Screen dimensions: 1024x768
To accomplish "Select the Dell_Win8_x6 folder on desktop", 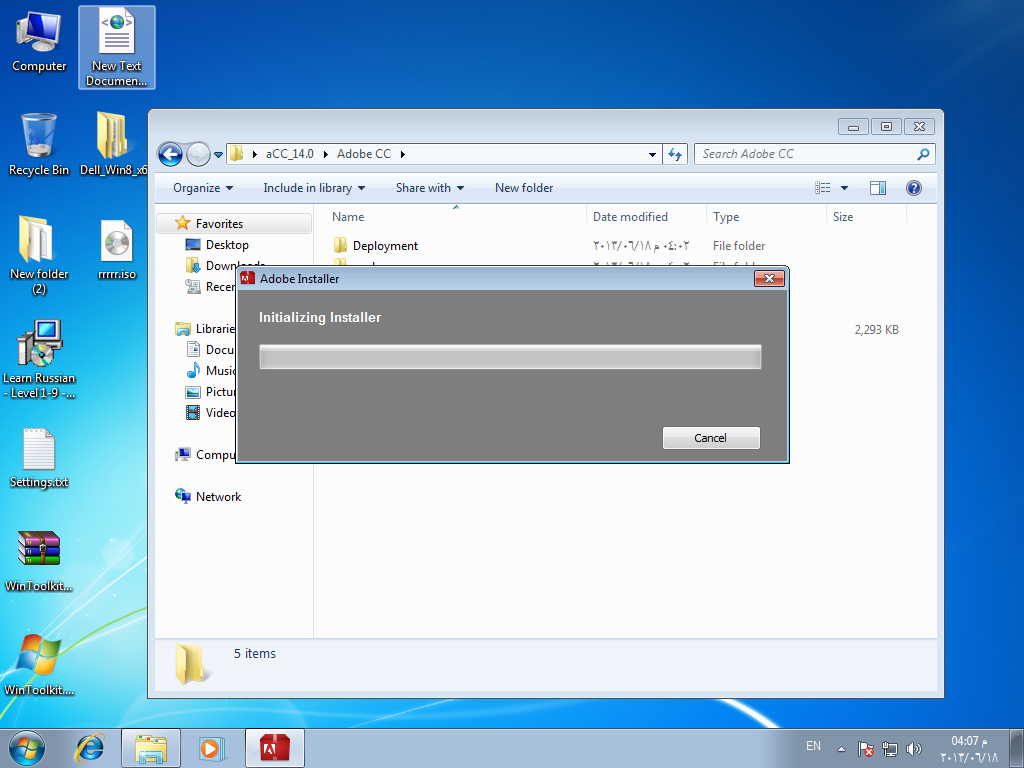I will coord(112,145).
